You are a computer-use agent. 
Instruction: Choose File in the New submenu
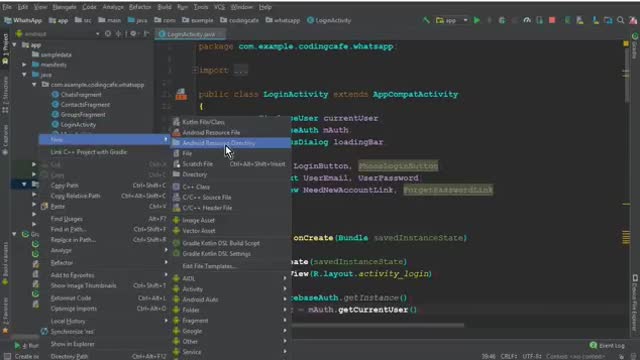point(231,153)
